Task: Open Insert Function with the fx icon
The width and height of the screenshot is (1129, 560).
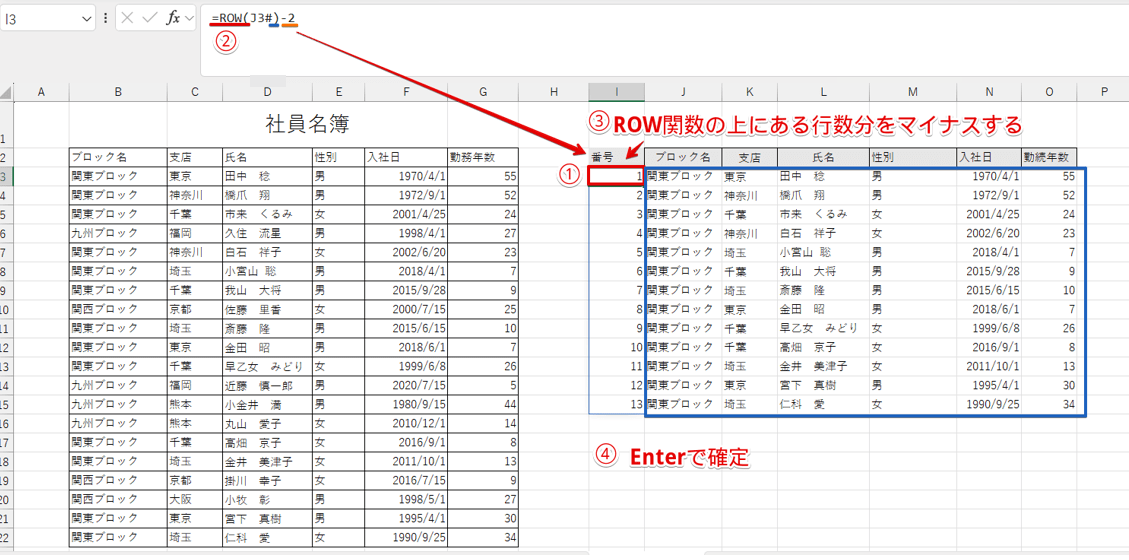Action: (x=173, y=18)
